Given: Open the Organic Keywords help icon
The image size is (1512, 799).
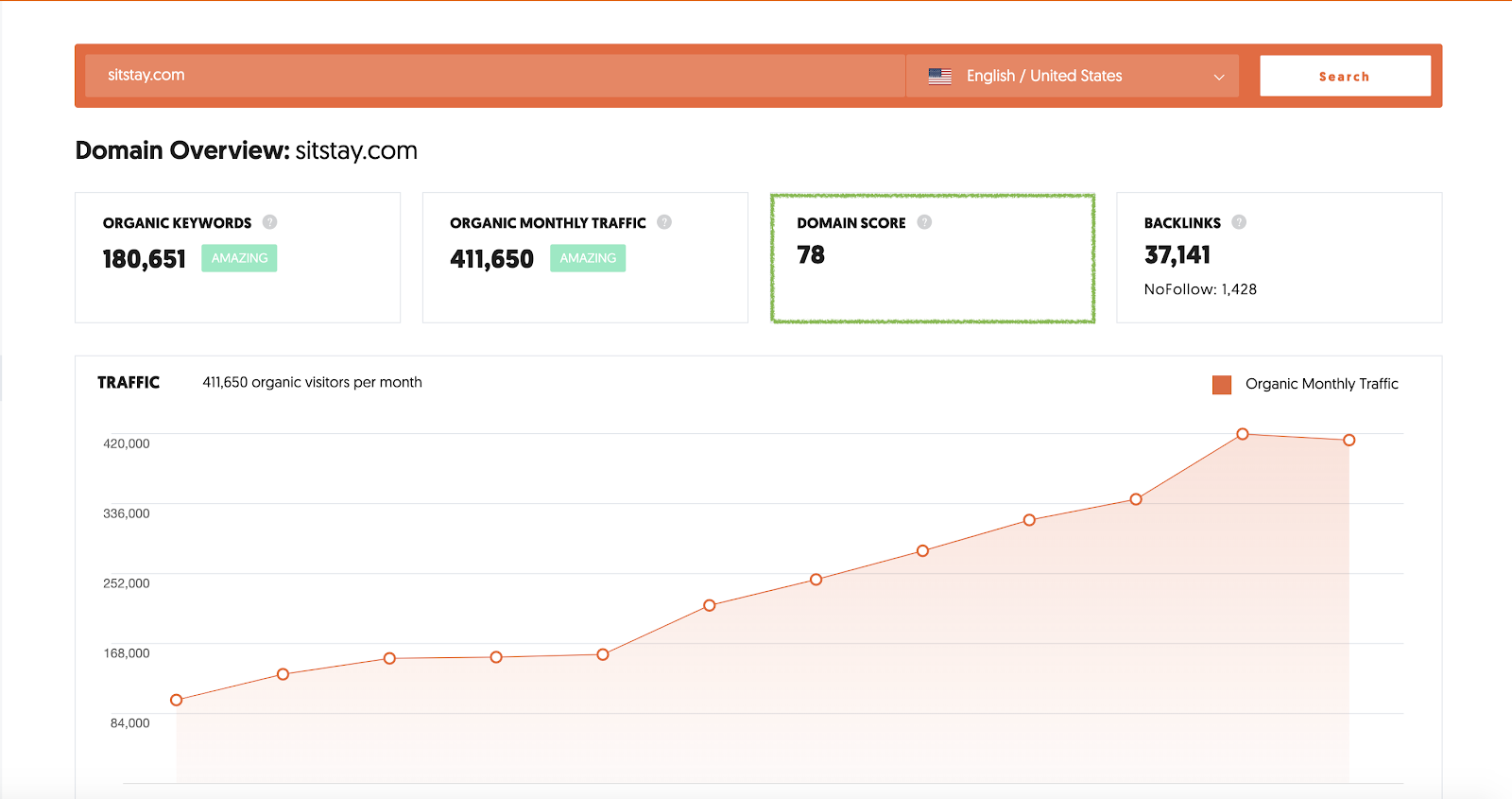Looking at the screenshot, I should click(269, 222).
